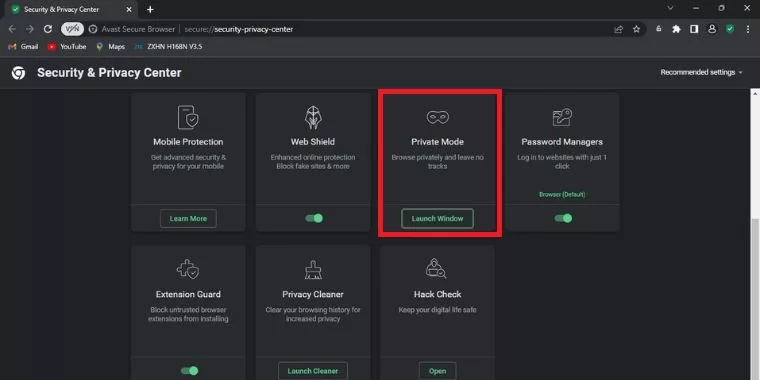Click the Hack Check title text
Viewport: 760px width, 380px height.
tap(437, 294)
